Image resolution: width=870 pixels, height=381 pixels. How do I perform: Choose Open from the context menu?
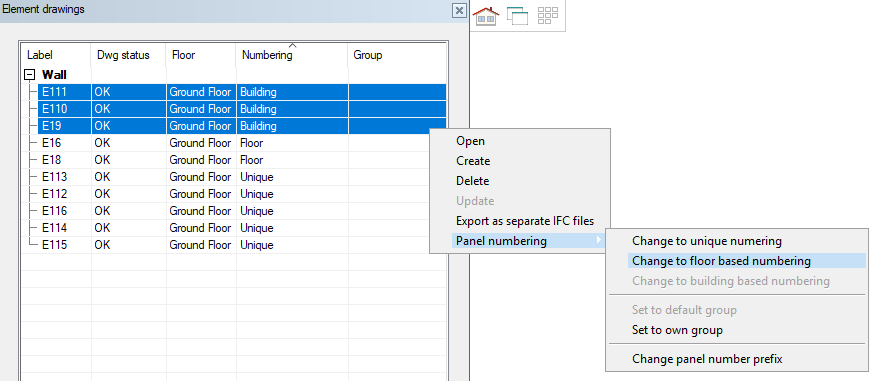[470, 141]
